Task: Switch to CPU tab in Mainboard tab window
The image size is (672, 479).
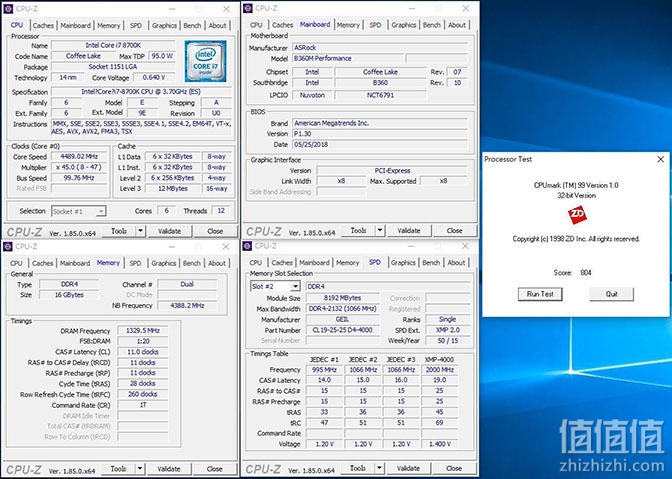Action: pos(256,25)
